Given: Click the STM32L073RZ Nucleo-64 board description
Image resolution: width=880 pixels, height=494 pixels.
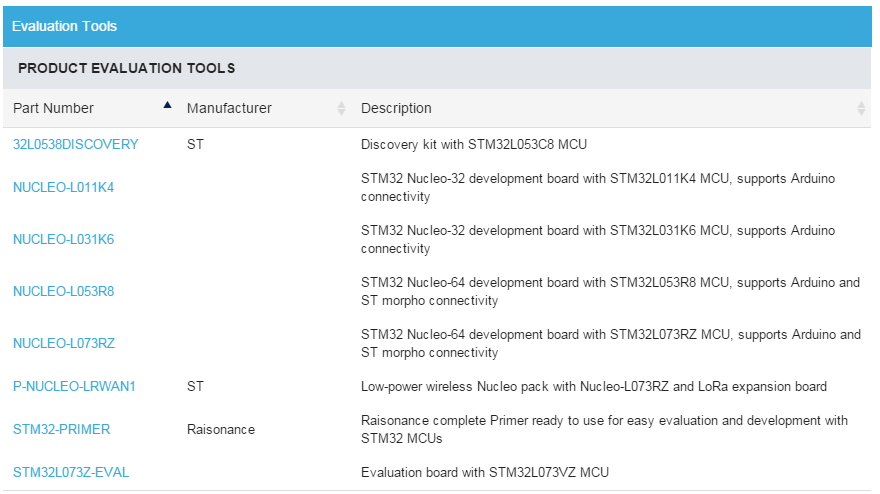Looking at the screenshot, I should pyautogui.click(x=611, y=344).
